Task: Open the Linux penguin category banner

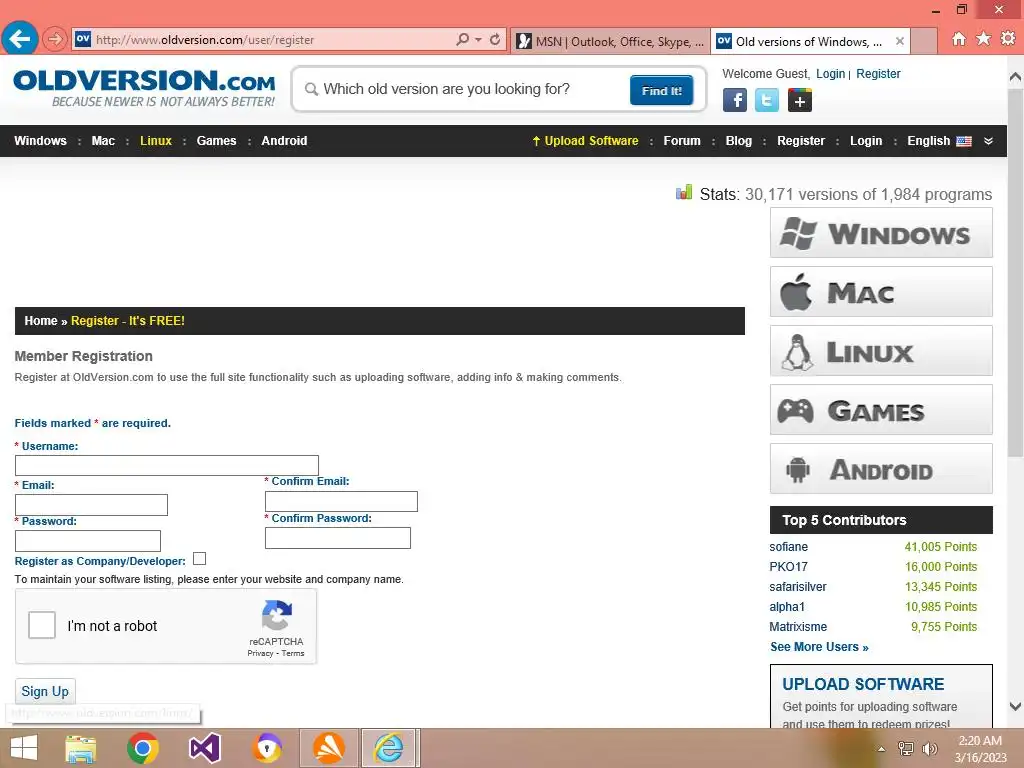Action: point(881,351)
